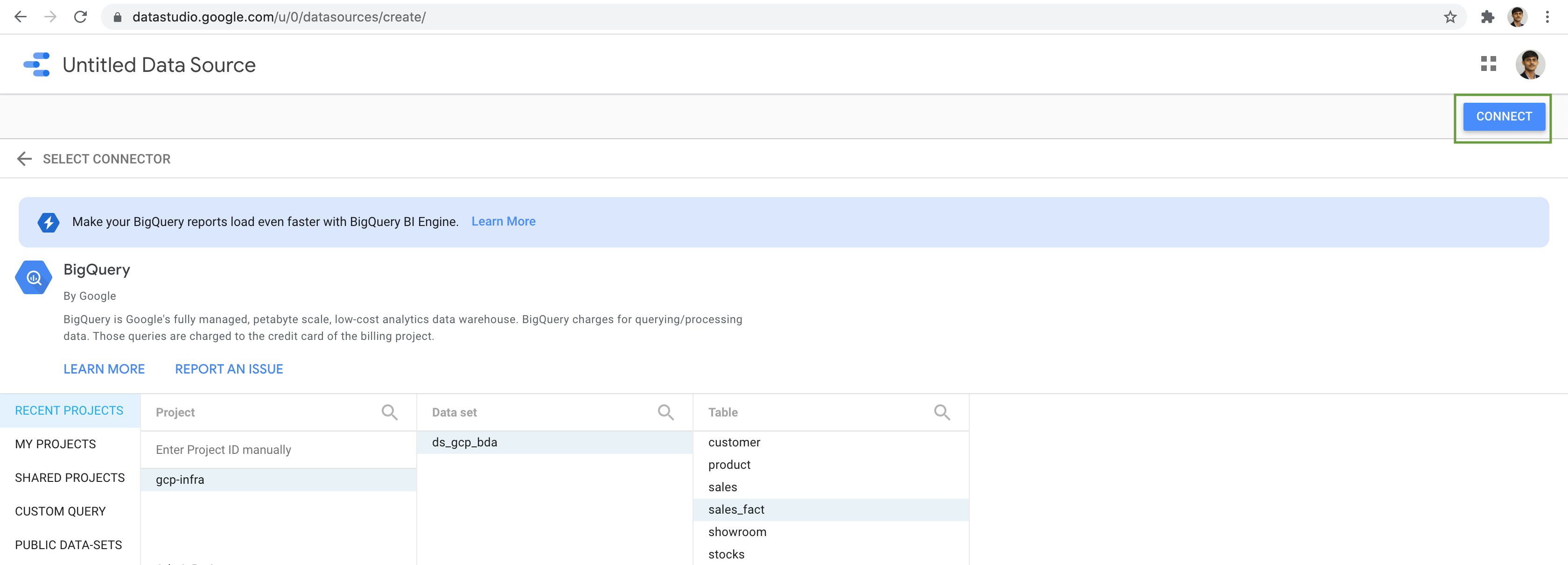The height and width of the screenshot is (565, 1568).
Task: Select the sales_fact table
Action: 831,510
